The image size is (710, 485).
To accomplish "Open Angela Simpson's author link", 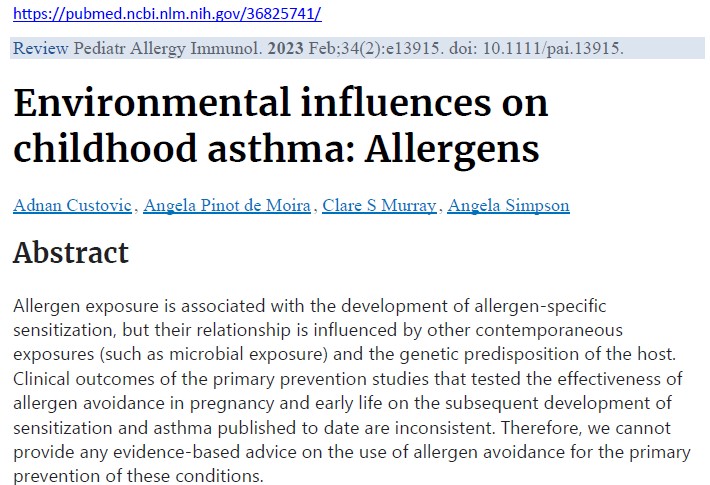I will 508,206.
